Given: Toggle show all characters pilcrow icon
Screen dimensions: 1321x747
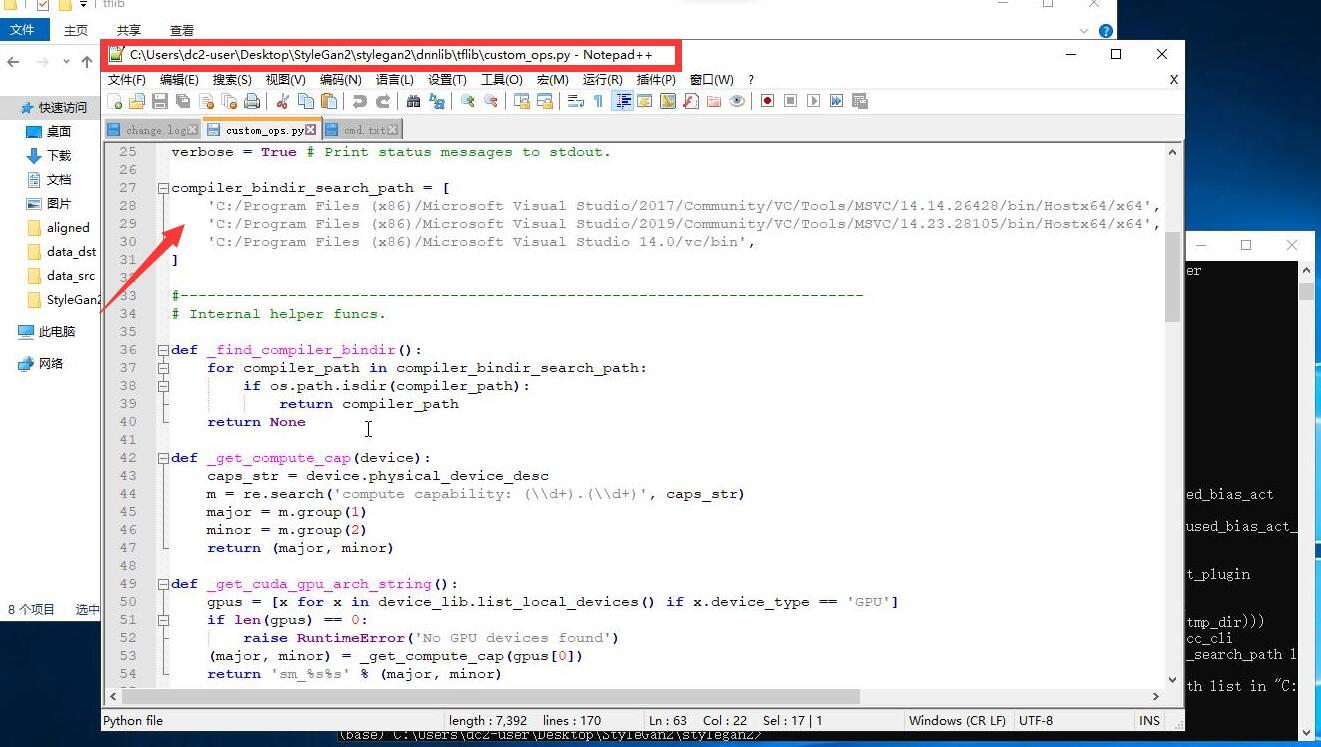Looking at the screenshot, I should pos(598,101).
